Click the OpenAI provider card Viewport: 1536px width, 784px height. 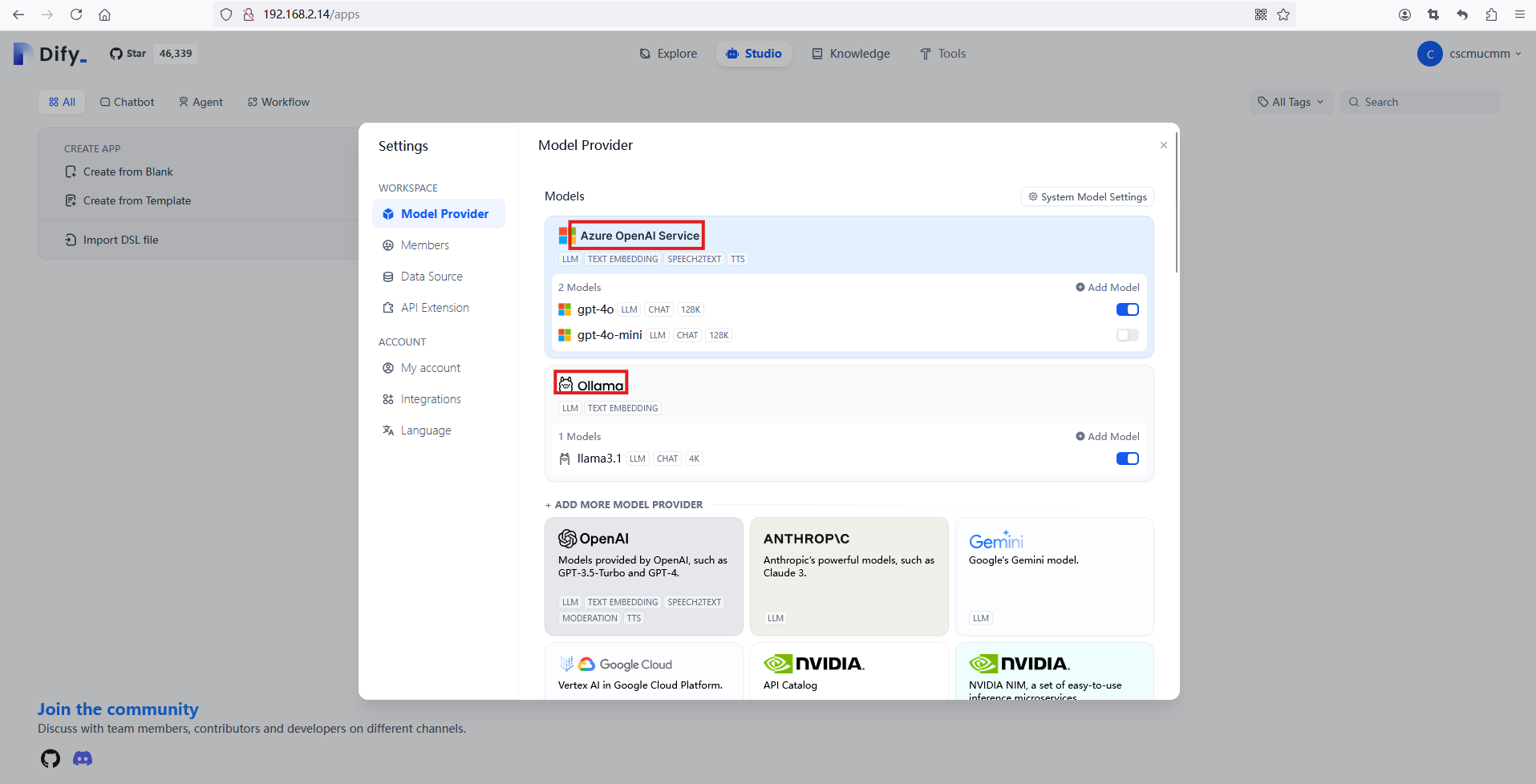tap(643, 576)
